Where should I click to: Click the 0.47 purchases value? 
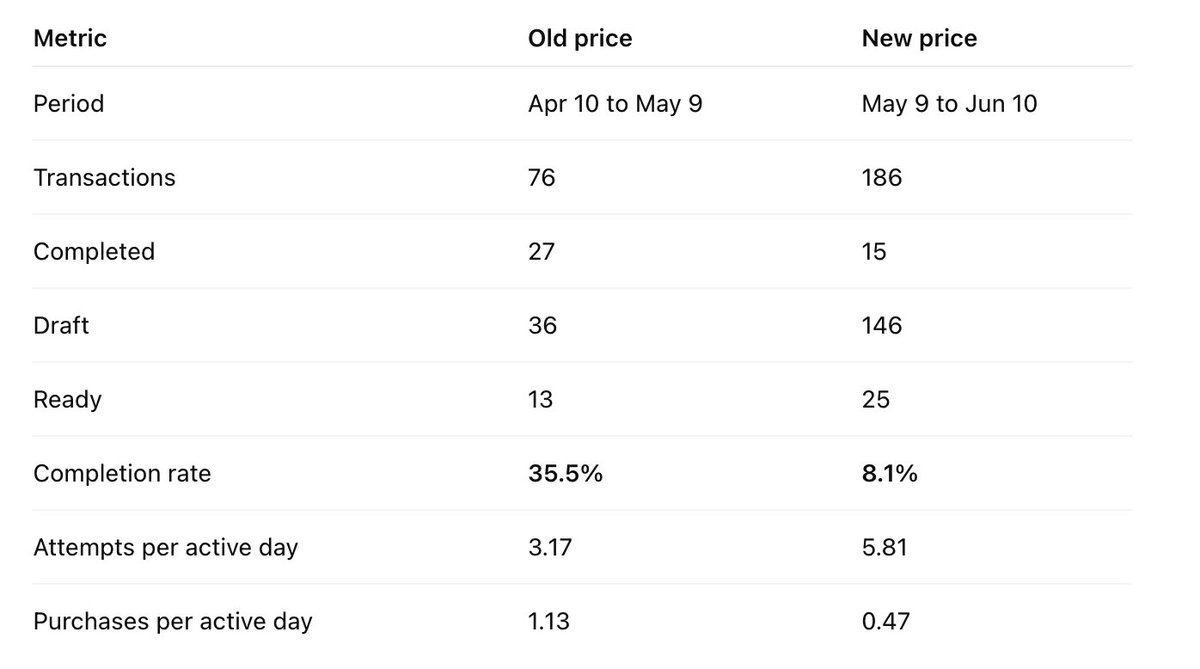point(885,621)
